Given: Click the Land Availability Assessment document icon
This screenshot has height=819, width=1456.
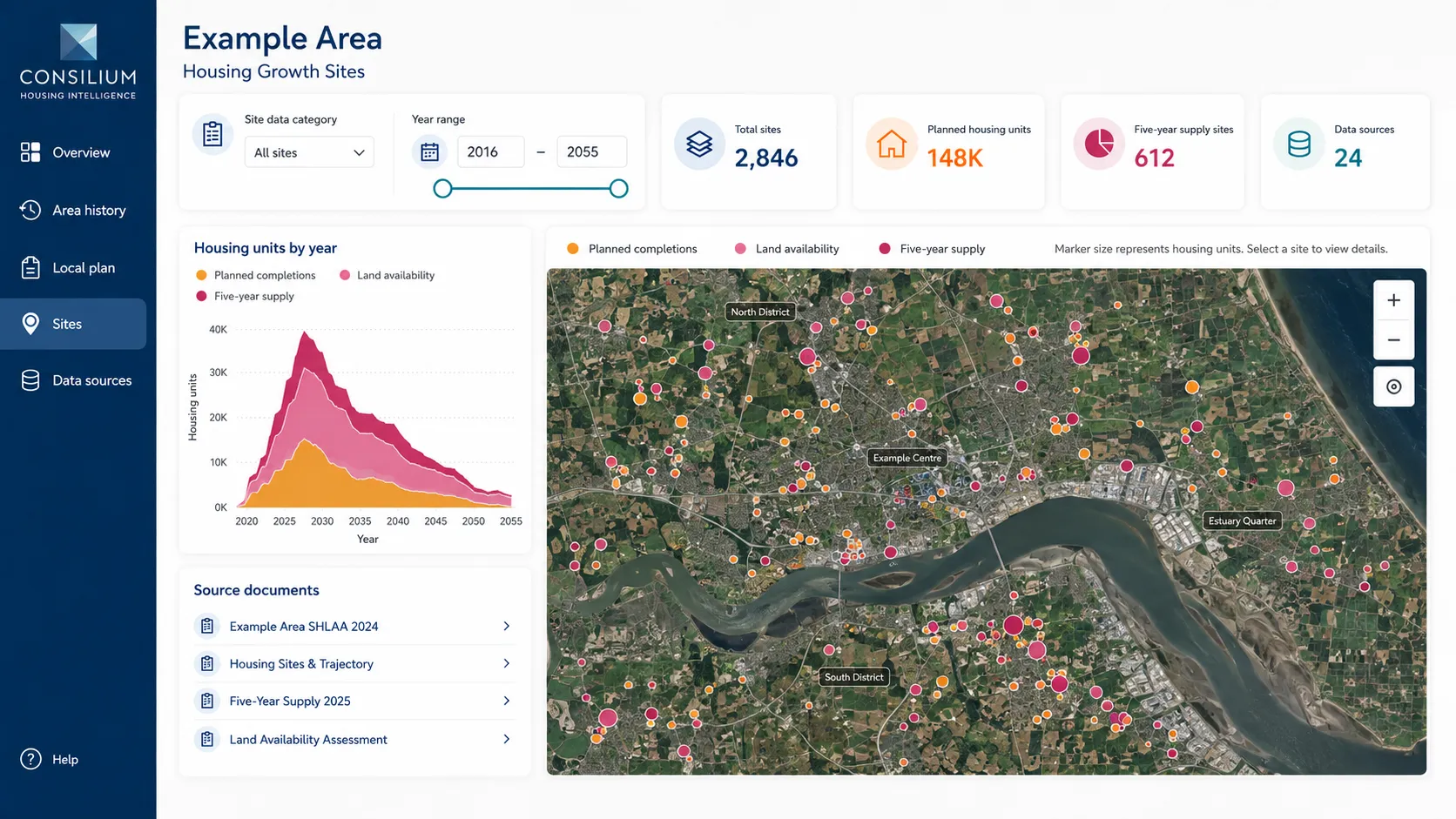Looking at the screenshot, I should 207,739.
